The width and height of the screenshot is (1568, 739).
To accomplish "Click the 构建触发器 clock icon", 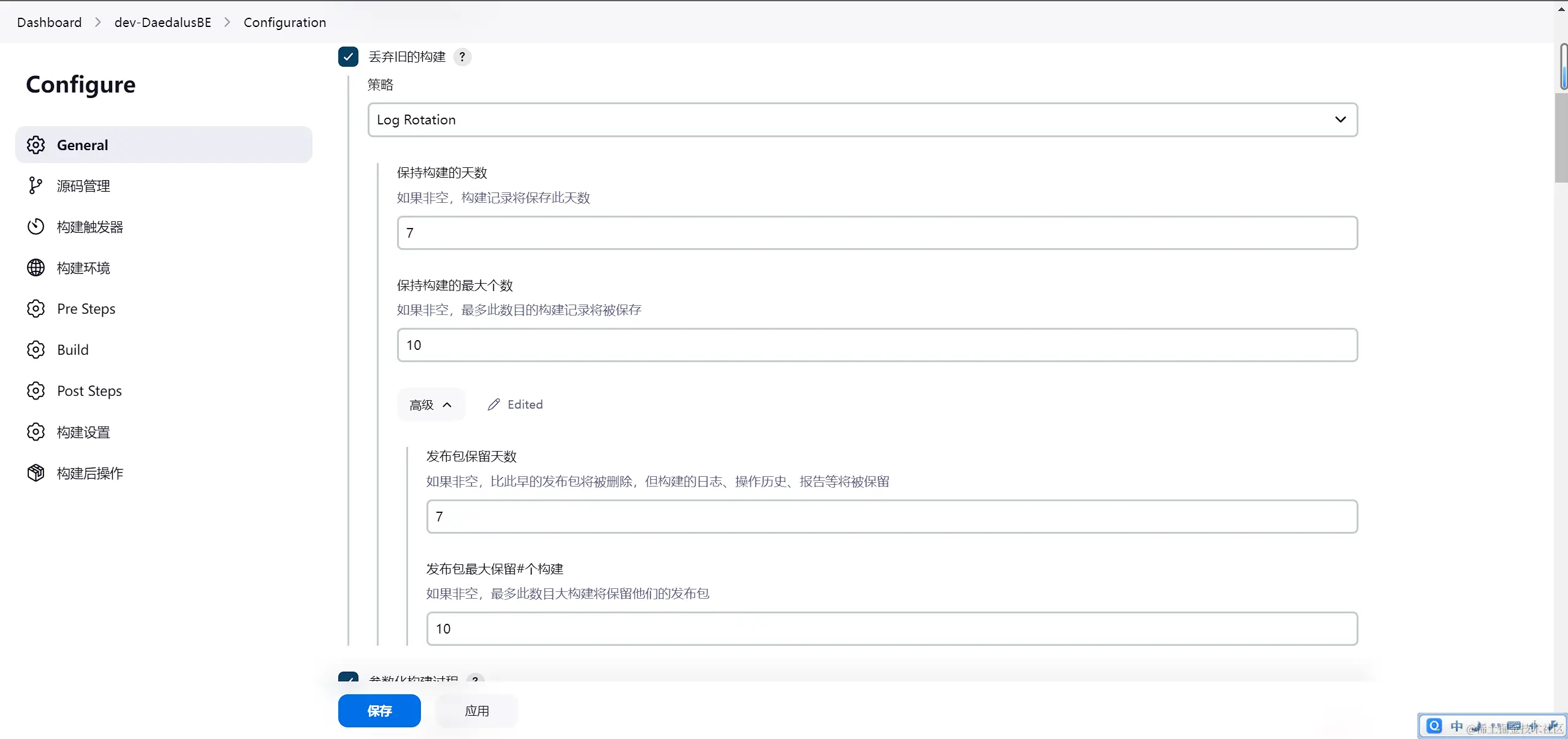I will (36, 227).
